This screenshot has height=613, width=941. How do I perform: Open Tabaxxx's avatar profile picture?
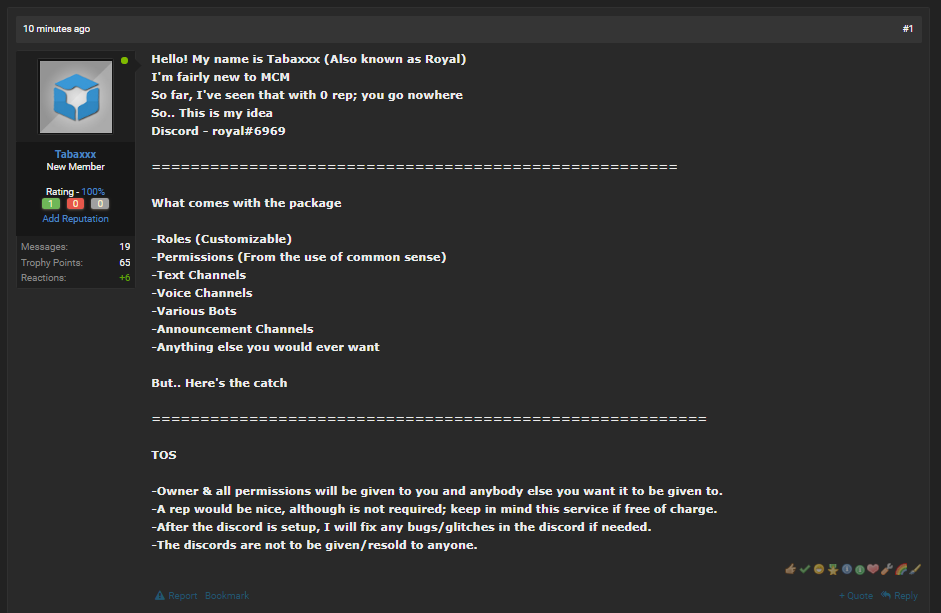(76, 97)
